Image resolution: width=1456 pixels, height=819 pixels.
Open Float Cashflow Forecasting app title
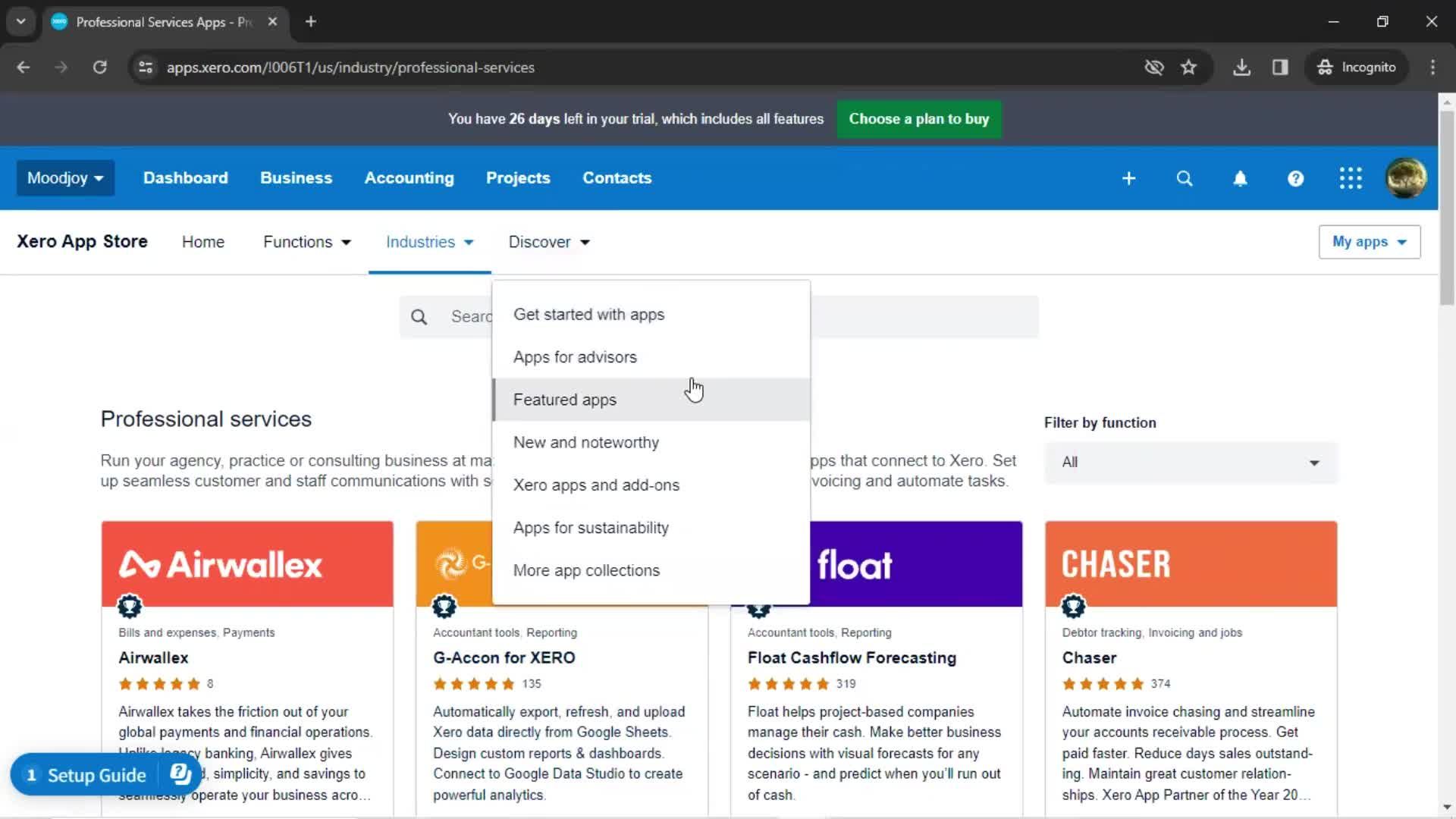[852, 658]
